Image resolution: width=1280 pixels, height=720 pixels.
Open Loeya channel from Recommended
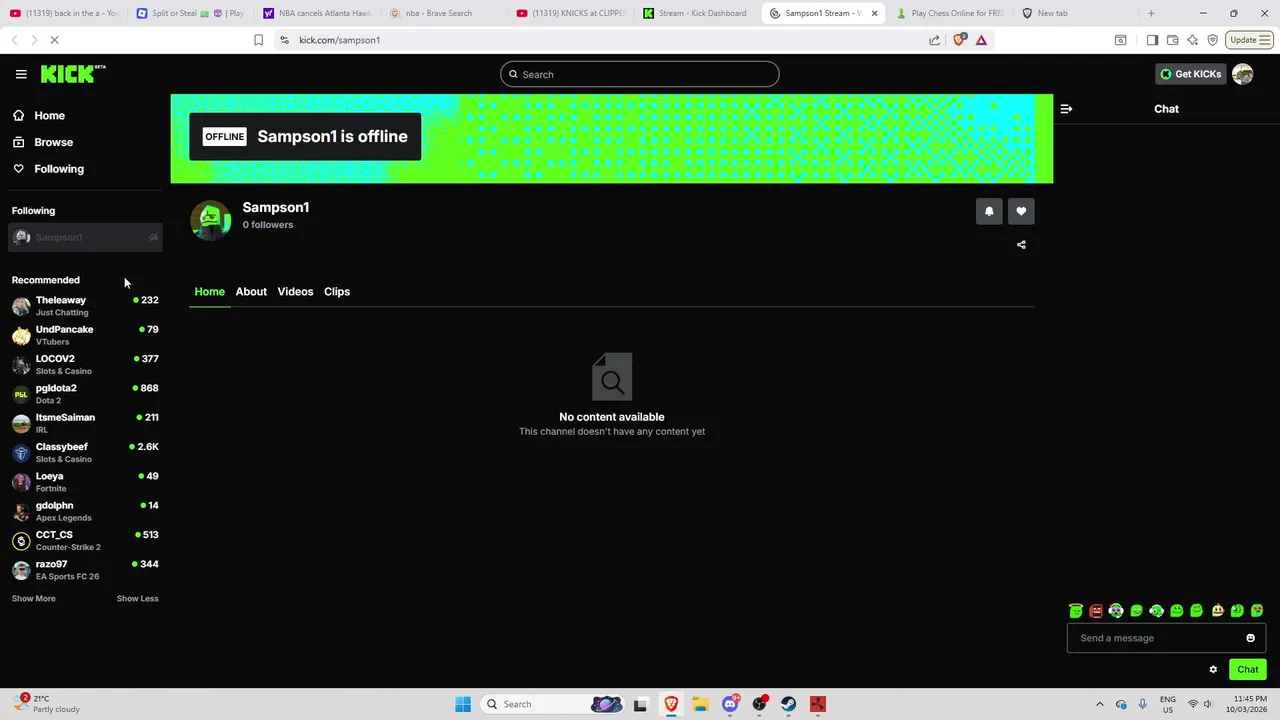[x=85, y=482]
